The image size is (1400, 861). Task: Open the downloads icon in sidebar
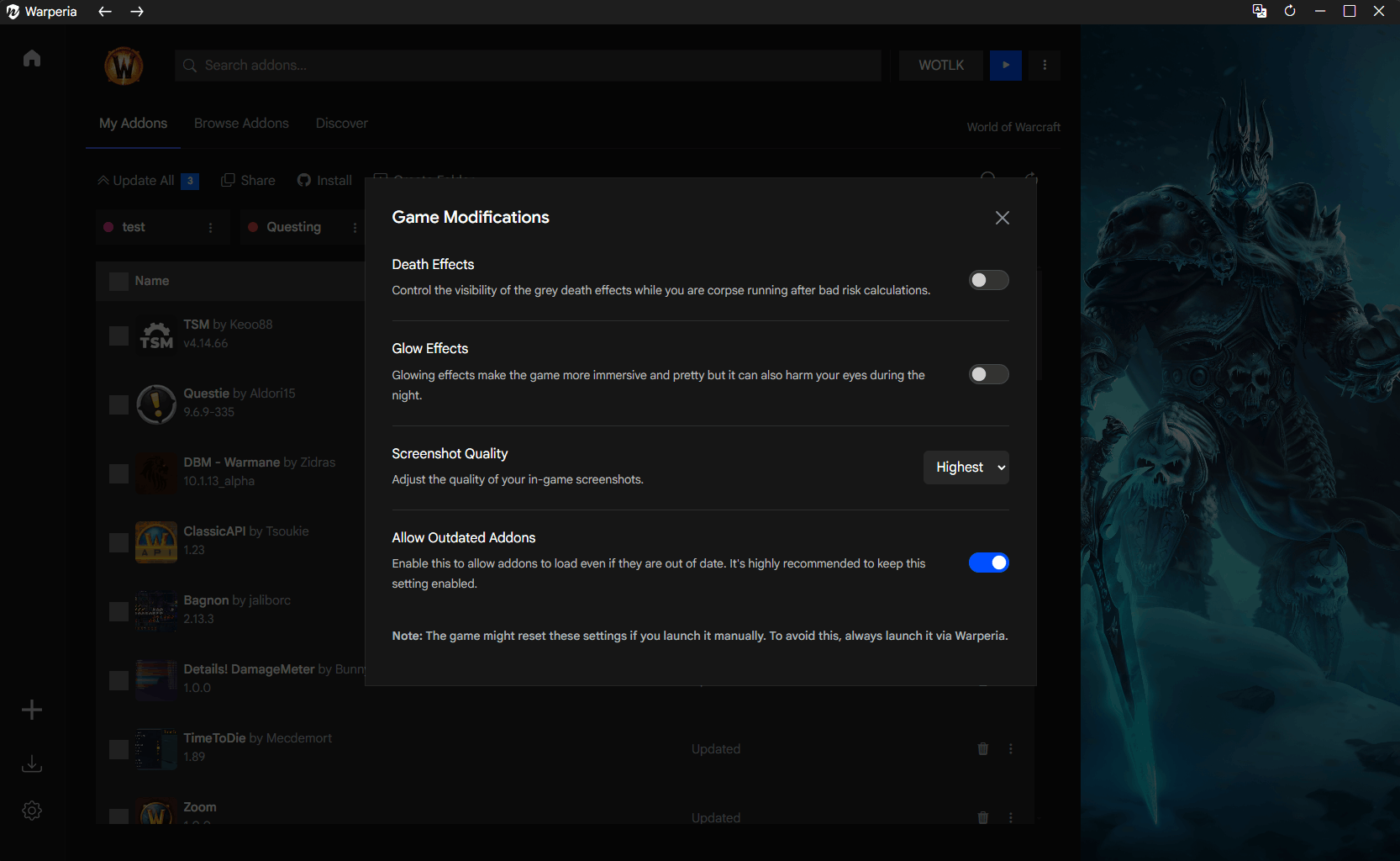32,763
